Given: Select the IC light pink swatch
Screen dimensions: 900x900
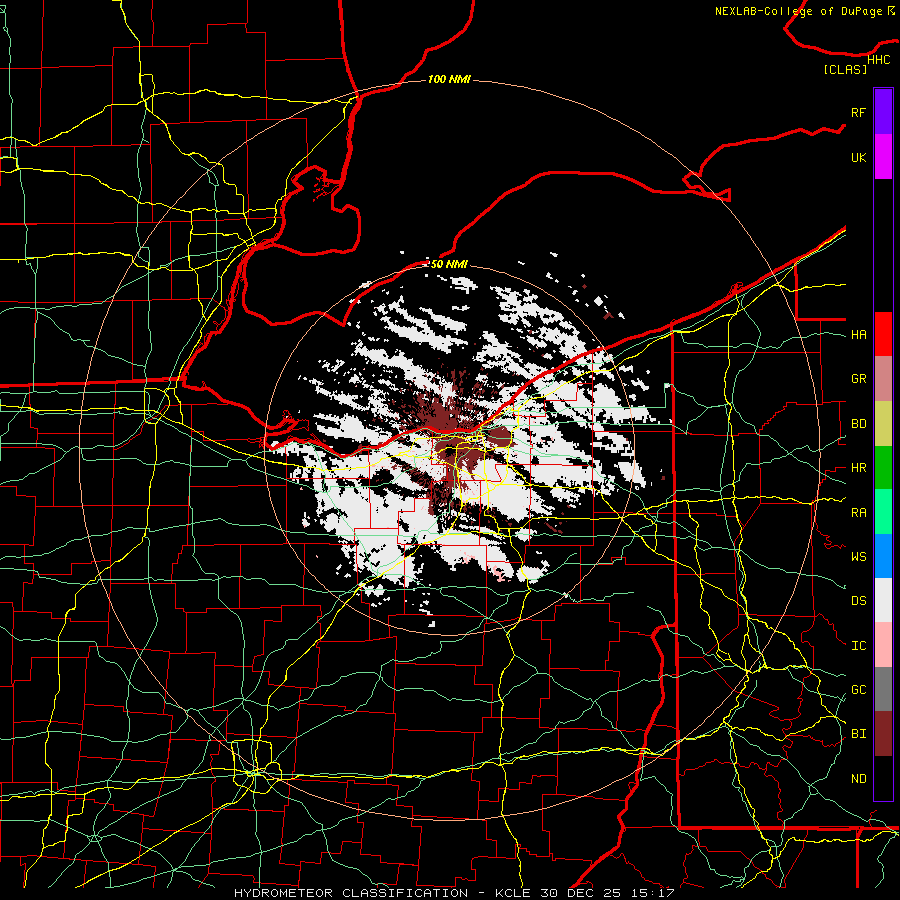Looking at the screenshot, I should tap(883, 645).
